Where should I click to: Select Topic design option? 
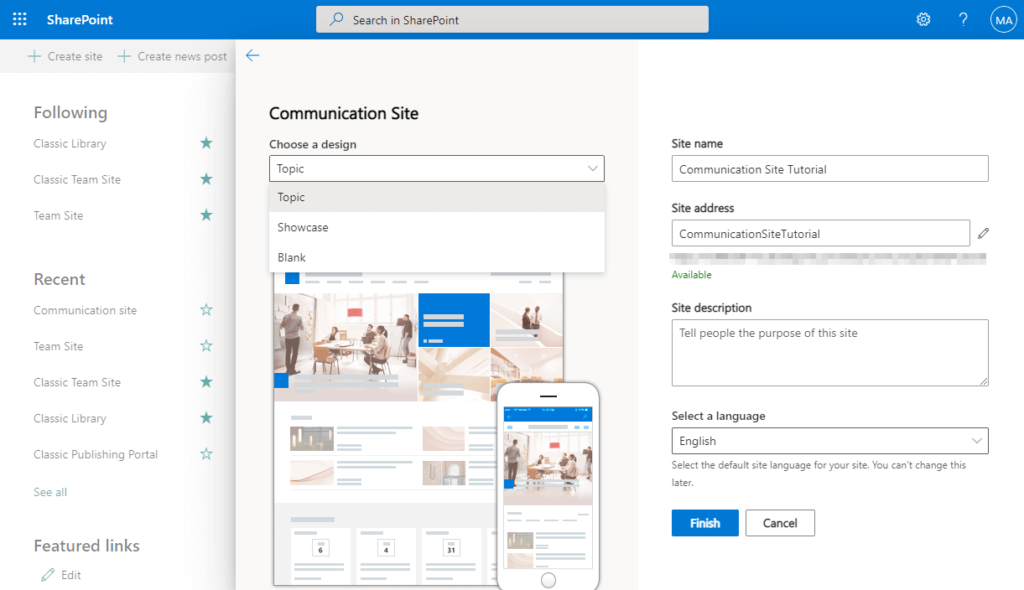click(436, 197)
